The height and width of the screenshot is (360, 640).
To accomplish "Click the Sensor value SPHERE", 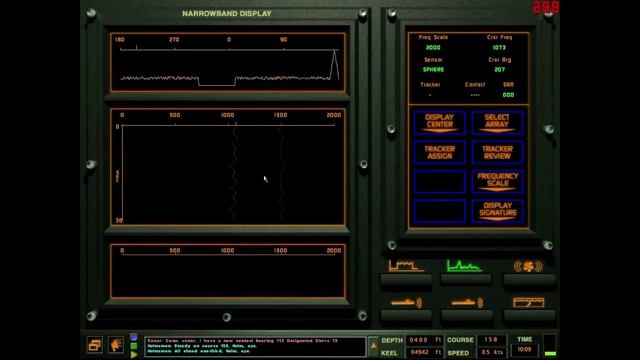I will [433, 69].
